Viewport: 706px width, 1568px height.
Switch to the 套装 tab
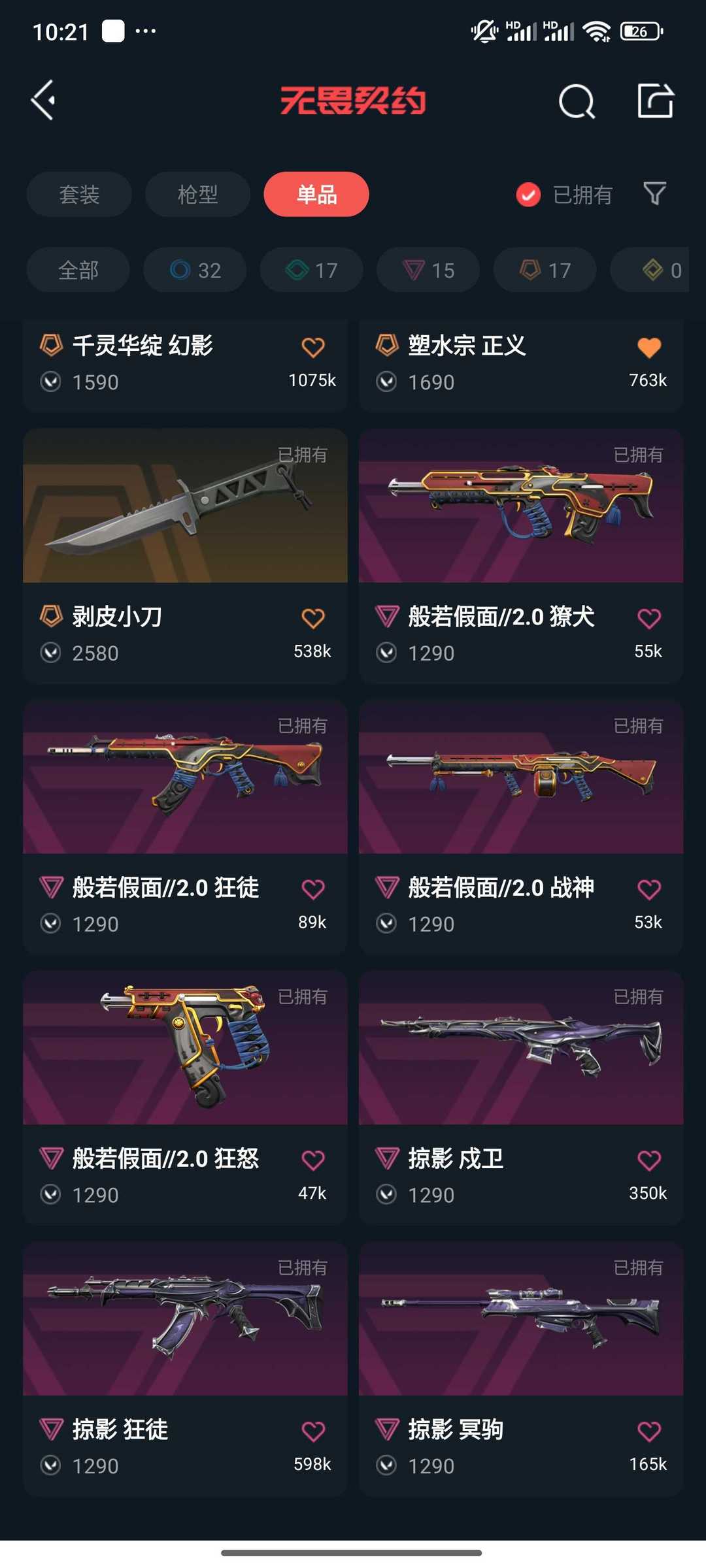(x=79, y=194)
